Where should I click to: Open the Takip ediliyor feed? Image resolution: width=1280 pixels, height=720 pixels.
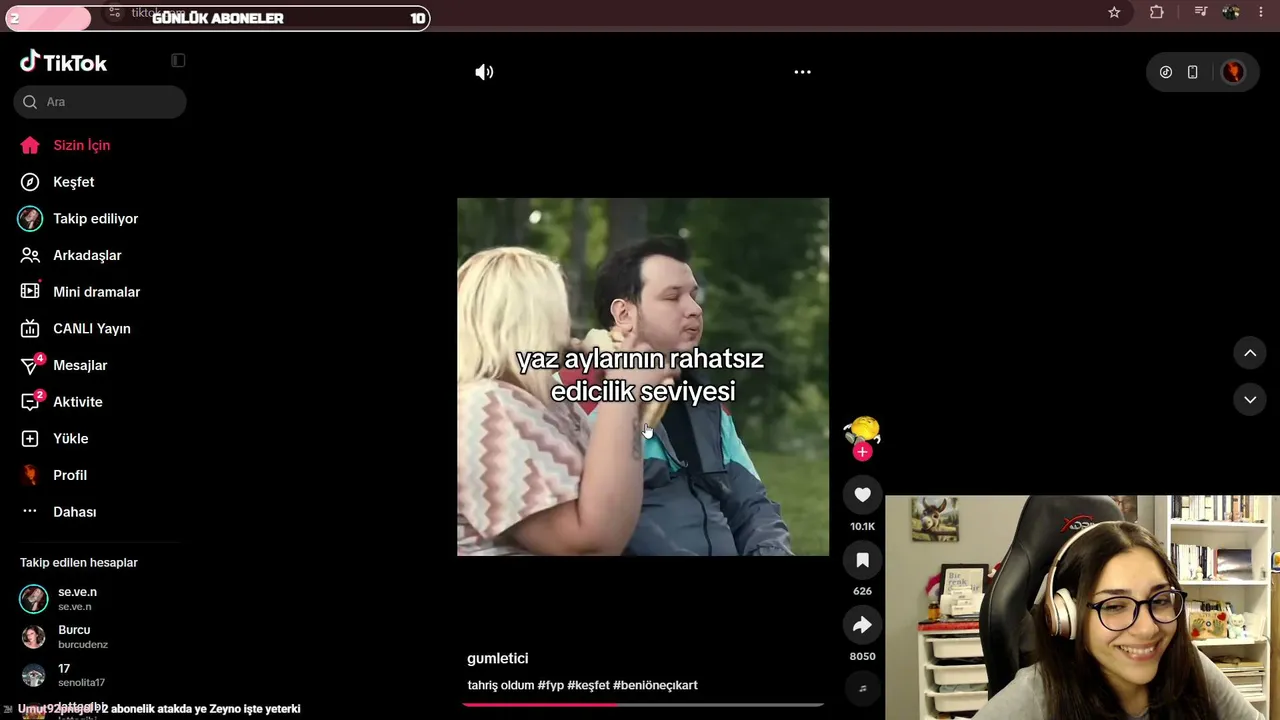tap(95, 219)
